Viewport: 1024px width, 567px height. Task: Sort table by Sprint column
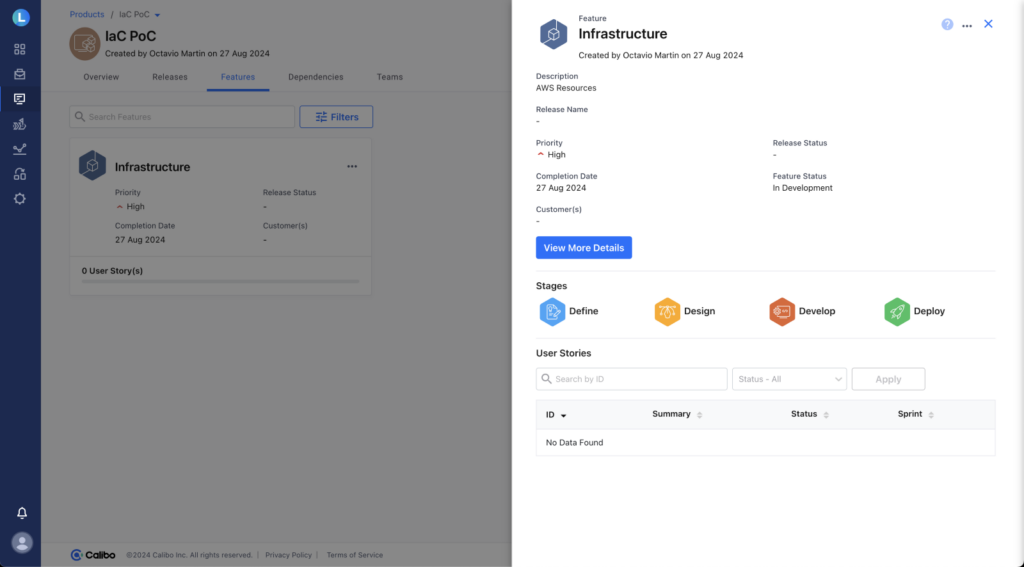pyautogui.click(x=916, y=414)
